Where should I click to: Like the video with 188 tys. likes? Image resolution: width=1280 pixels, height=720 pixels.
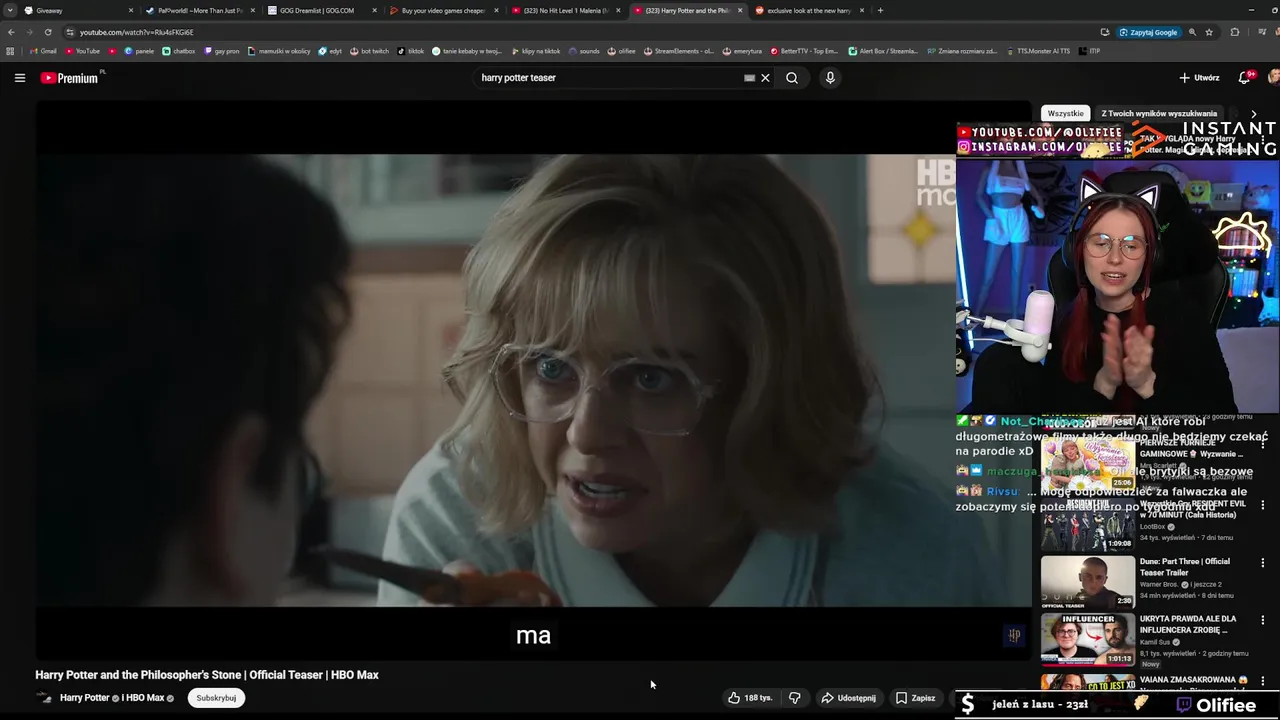[x=750, y=698]
